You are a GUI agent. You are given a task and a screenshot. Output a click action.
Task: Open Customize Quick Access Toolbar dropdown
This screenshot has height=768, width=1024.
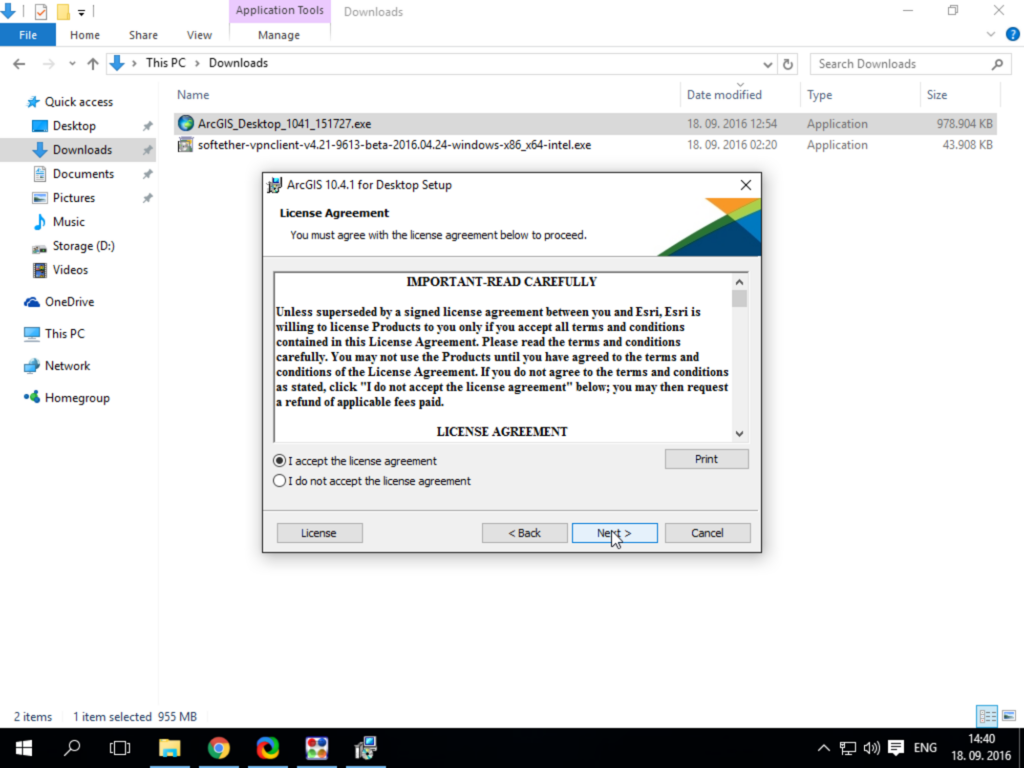82,12
